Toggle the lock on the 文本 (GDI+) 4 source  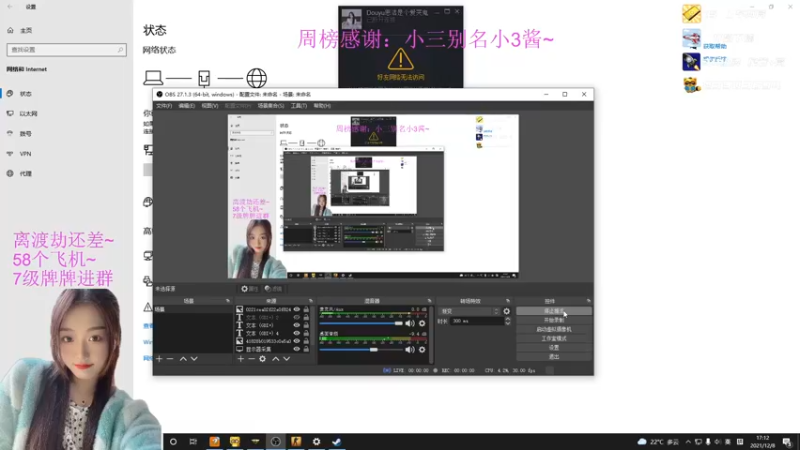tap(306, 333)
